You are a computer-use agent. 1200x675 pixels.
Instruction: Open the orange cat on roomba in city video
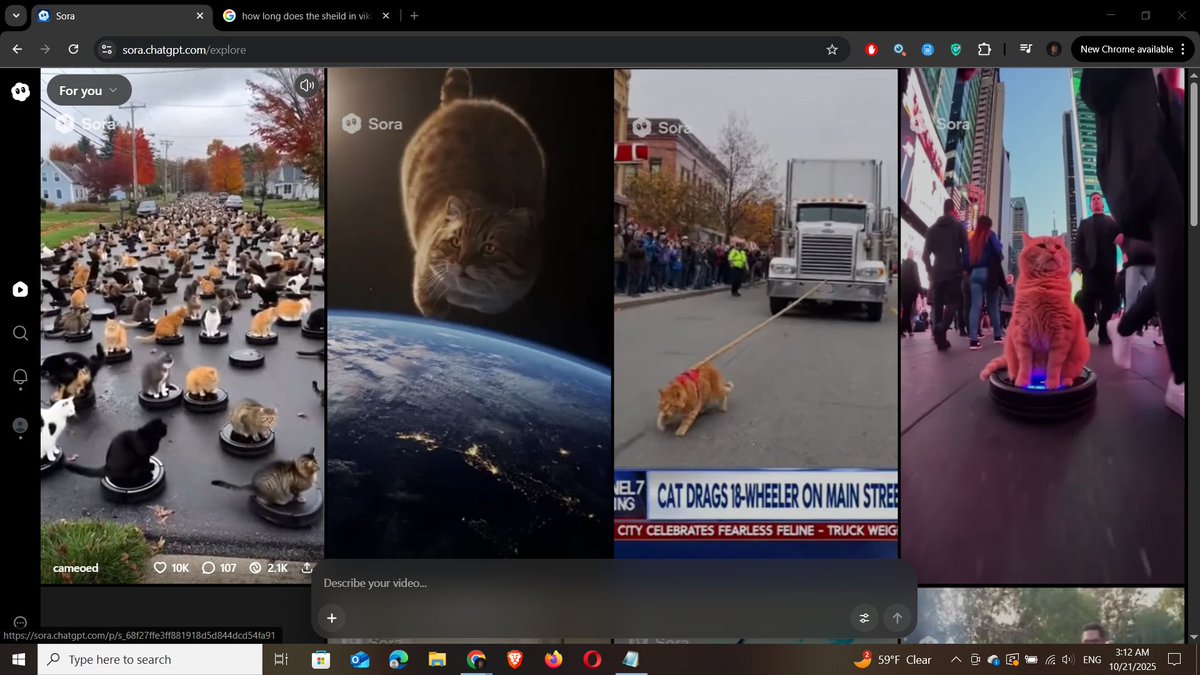1042,326
